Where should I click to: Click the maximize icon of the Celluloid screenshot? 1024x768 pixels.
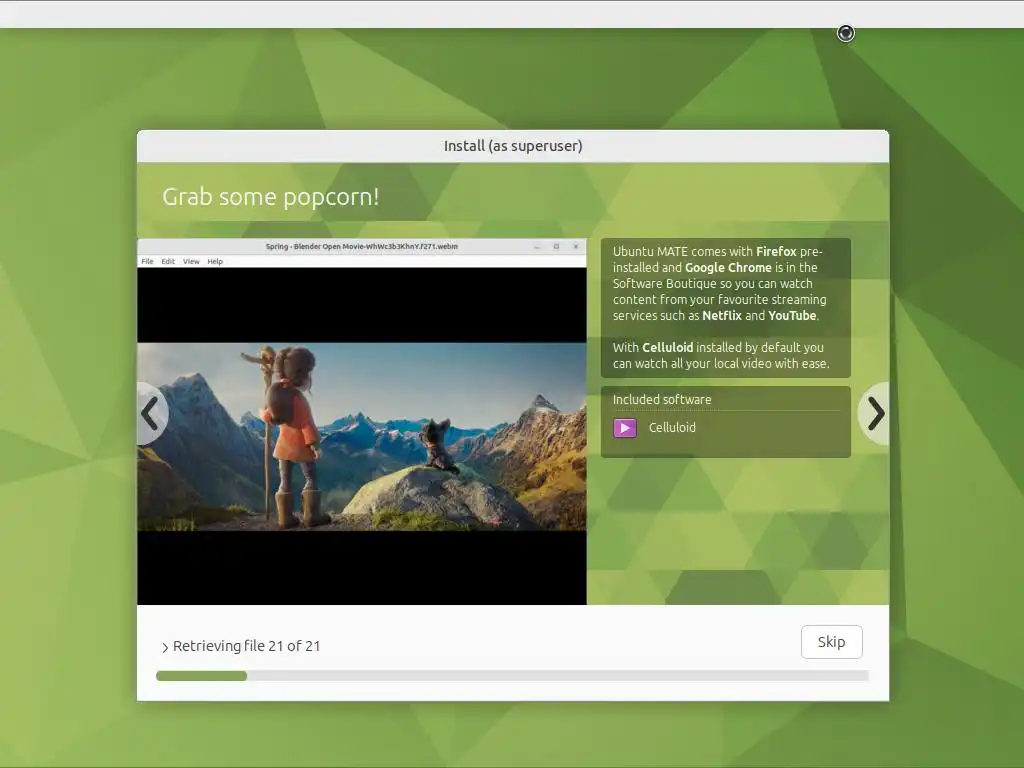click(556, 246)
